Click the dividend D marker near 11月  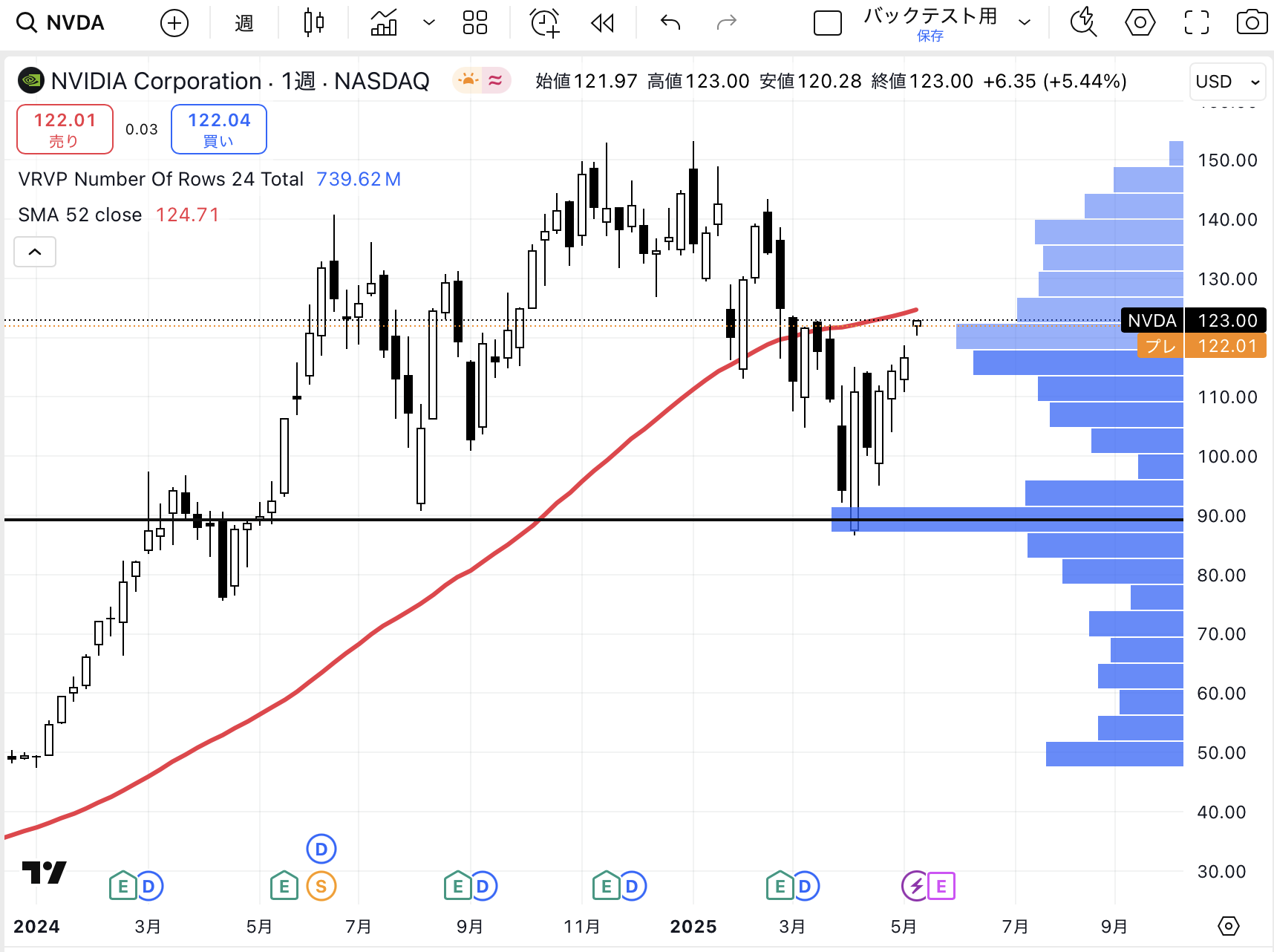click(x=632, y=886)
